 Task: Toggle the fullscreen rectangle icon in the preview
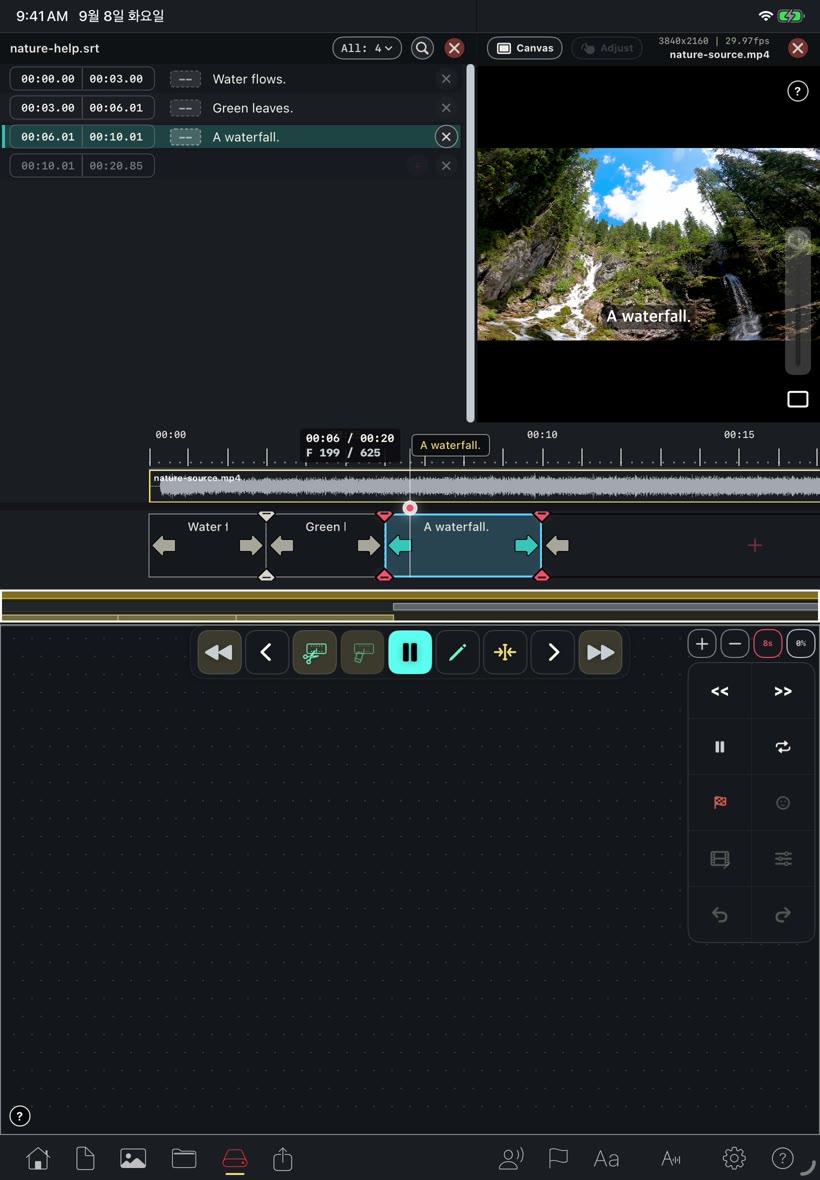click(797, 399)
